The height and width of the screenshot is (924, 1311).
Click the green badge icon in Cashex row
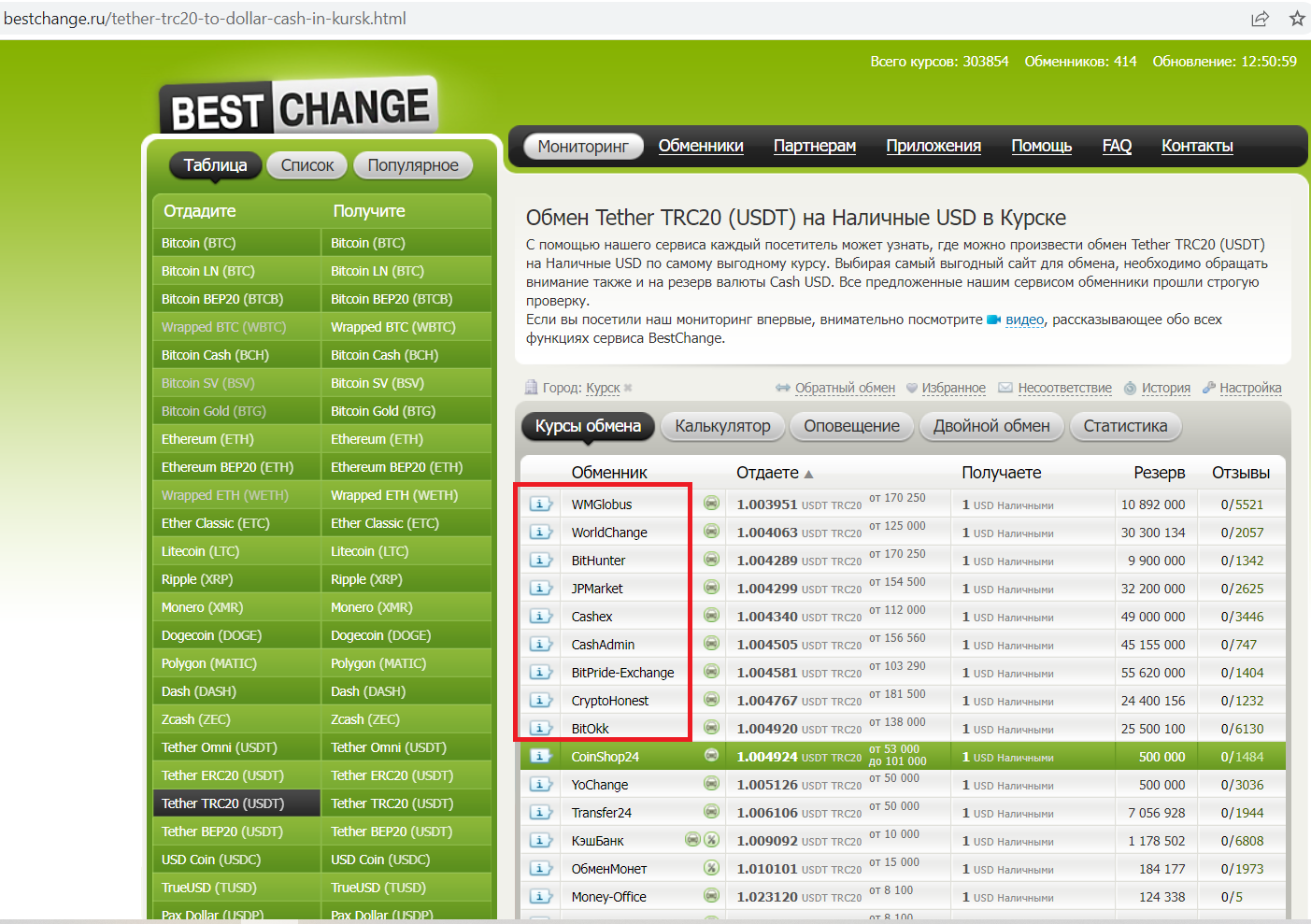pos(711,615)
